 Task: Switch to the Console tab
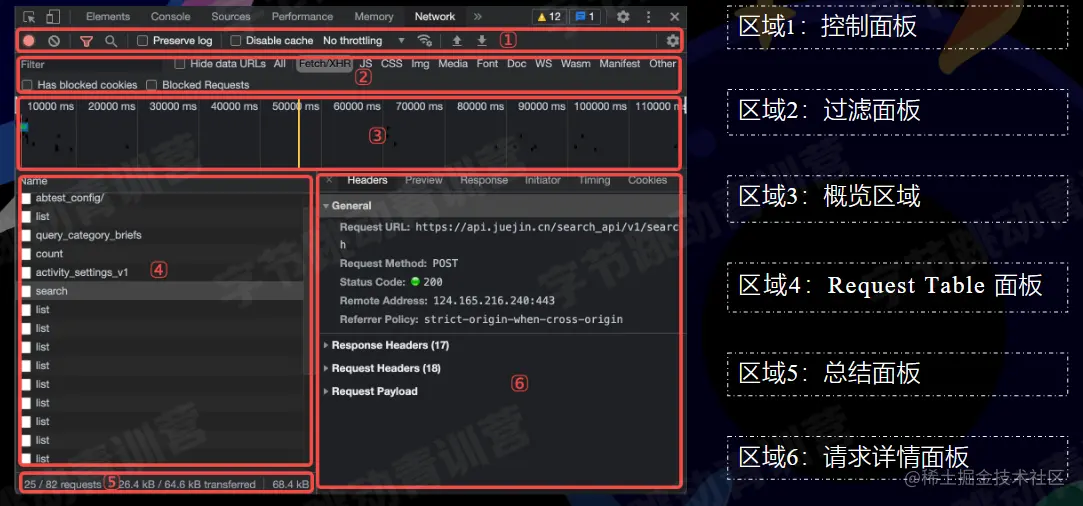pos(171,17)
